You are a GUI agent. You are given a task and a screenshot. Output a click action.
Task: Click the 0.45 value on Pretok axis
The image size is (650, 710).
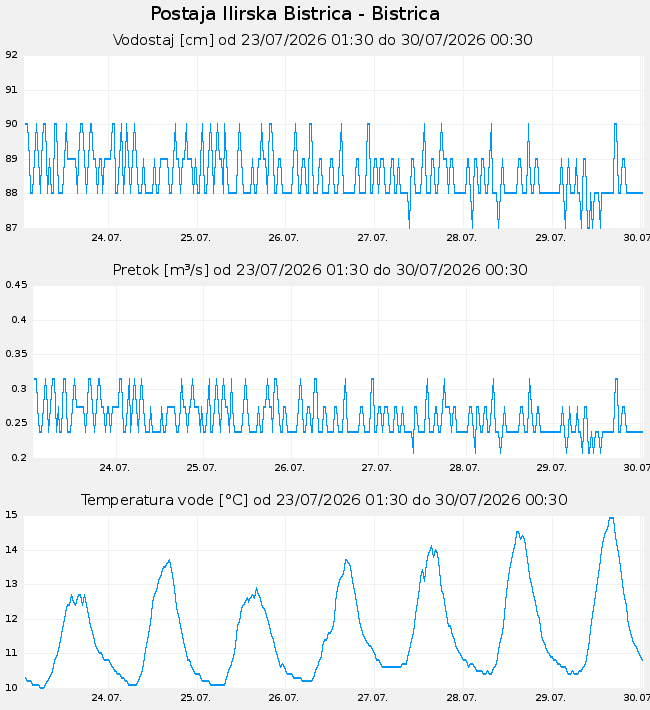click(16, 285)
